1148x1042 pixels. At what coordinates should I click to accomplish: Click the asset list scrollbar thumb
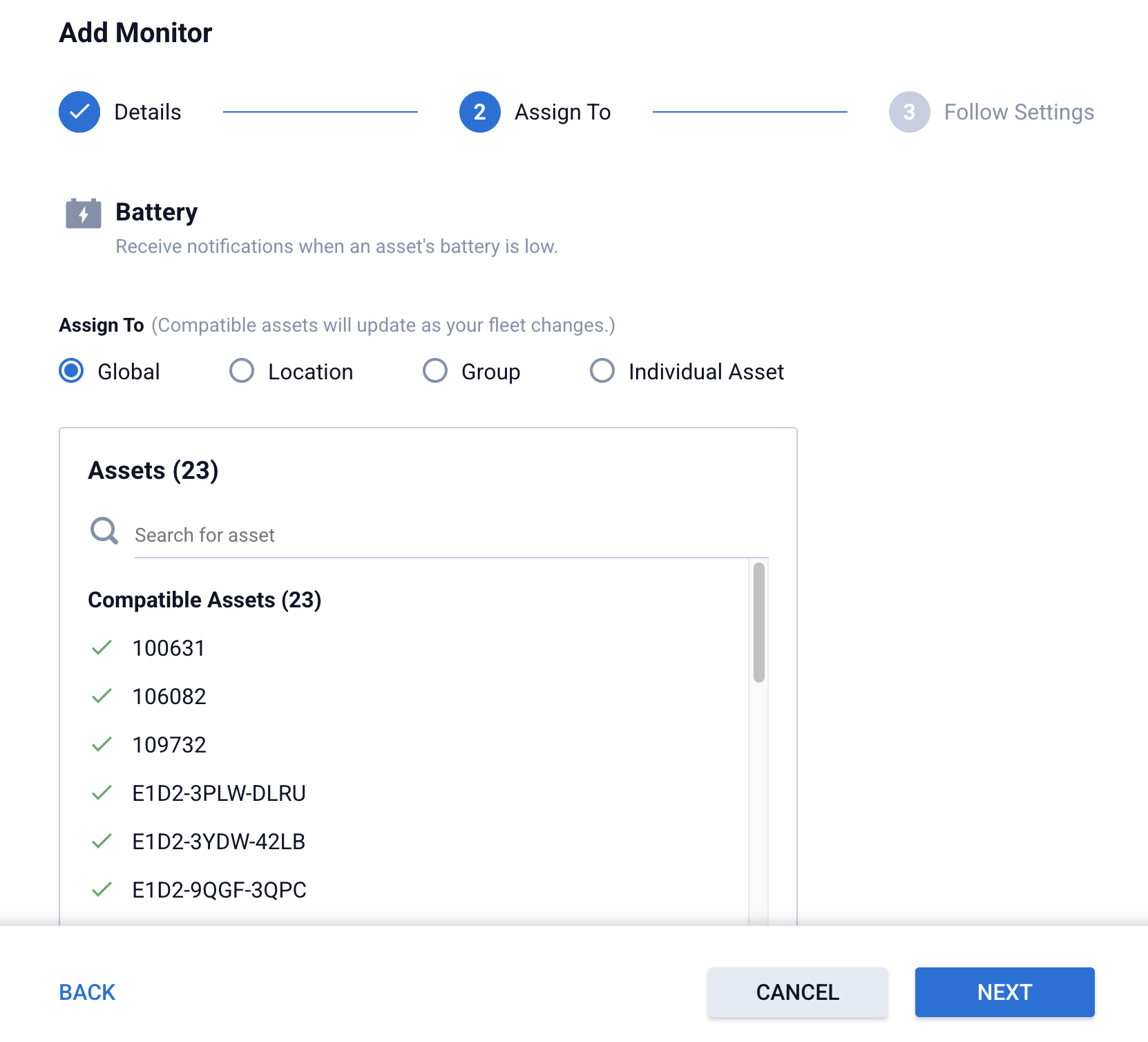pos(758,622)
